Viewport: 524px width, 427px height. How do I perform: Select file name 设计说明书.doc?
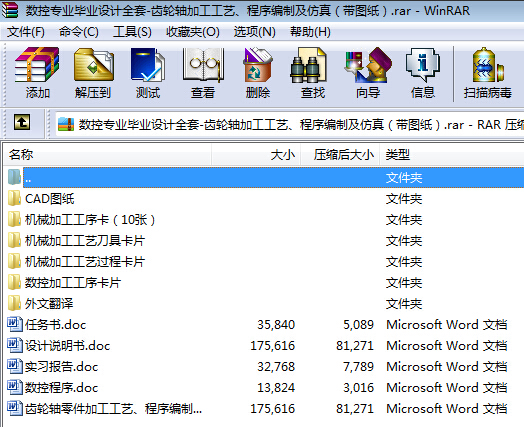68,345
